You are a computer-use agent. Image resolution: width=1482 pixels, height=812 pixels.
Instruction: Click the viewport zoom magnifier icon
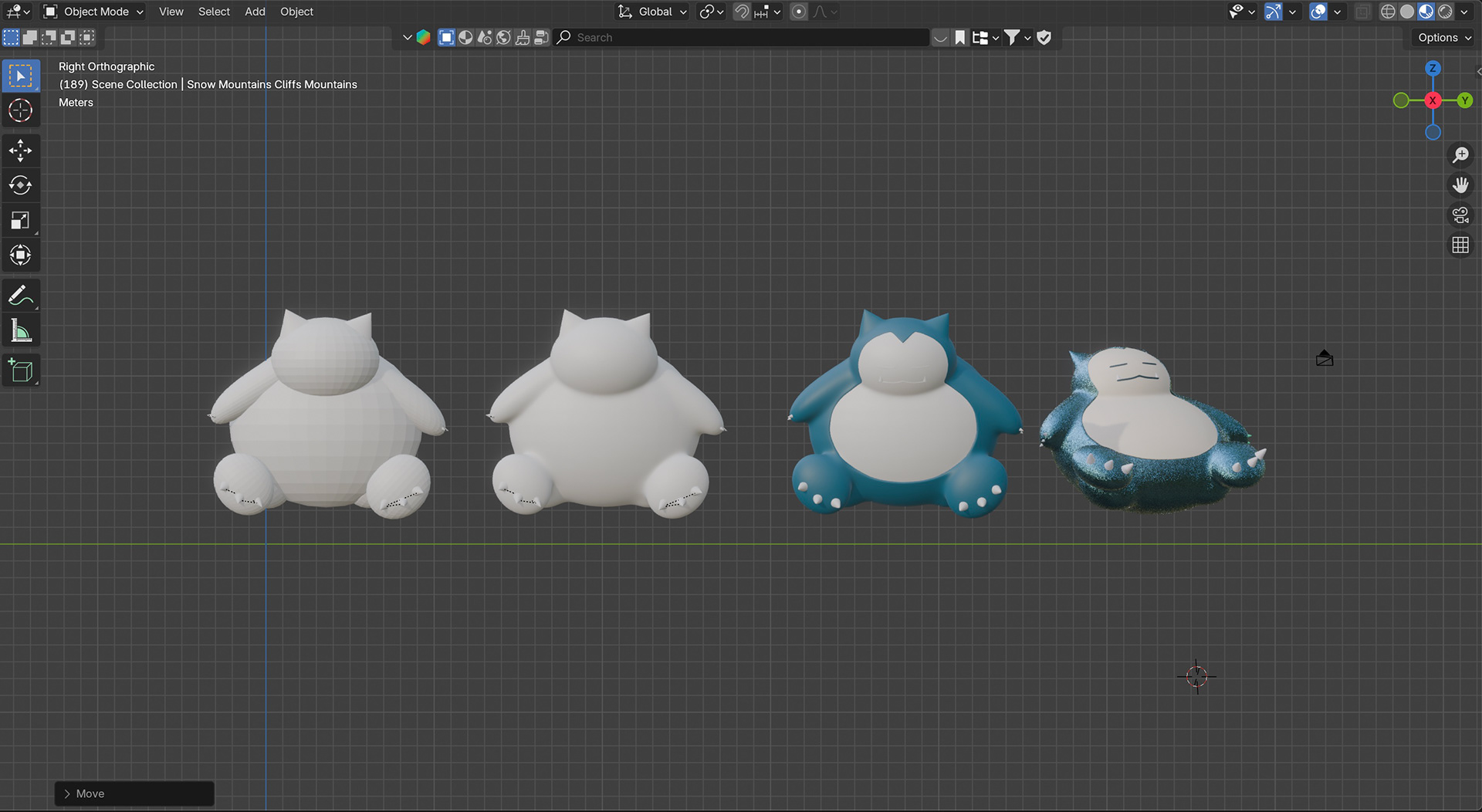[x=1460, y=155]
